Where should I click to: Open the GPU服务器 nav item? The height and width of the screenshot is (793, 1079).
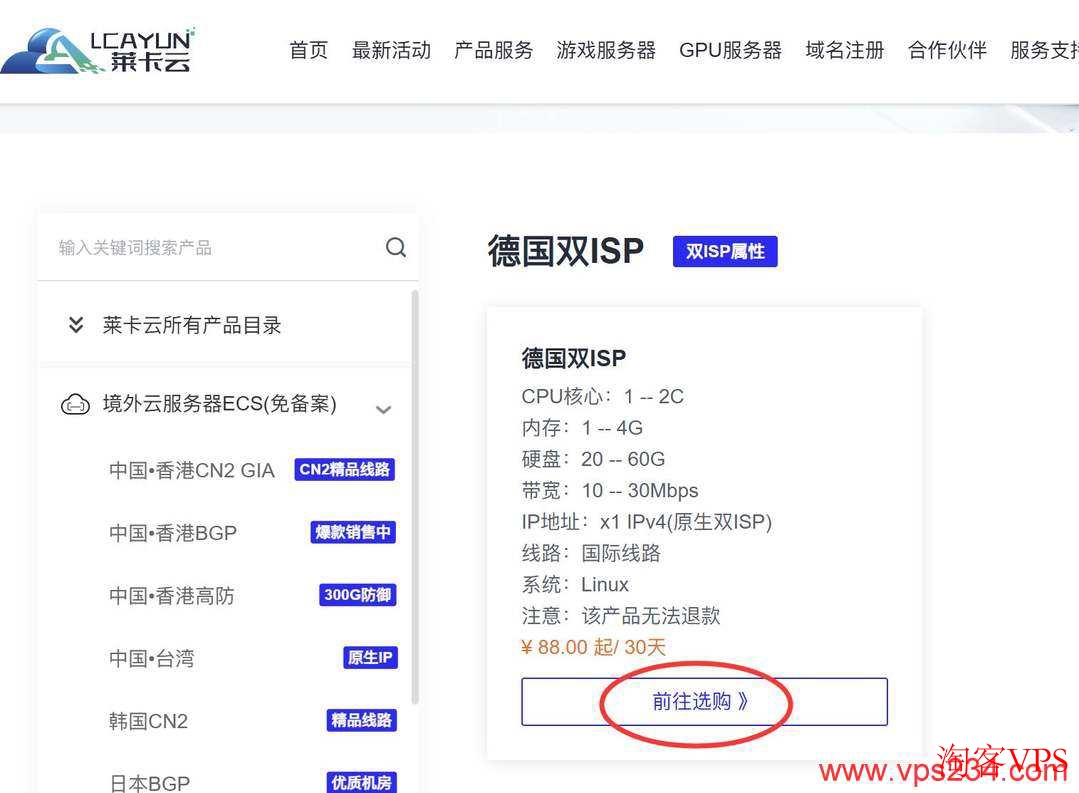(730, 50)
